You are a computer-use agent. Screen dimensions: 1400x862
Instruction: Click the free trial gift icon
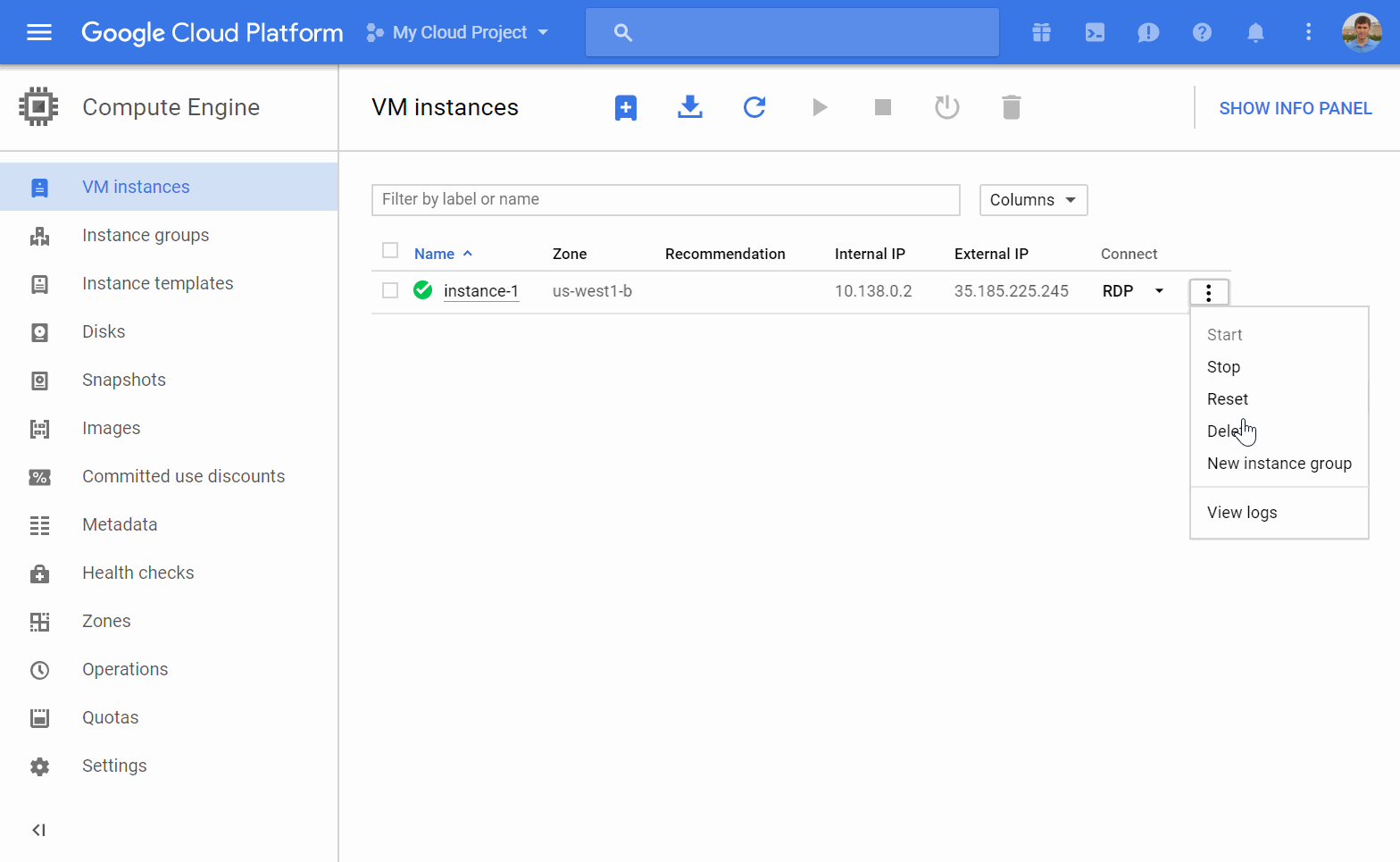[1041, 33]
